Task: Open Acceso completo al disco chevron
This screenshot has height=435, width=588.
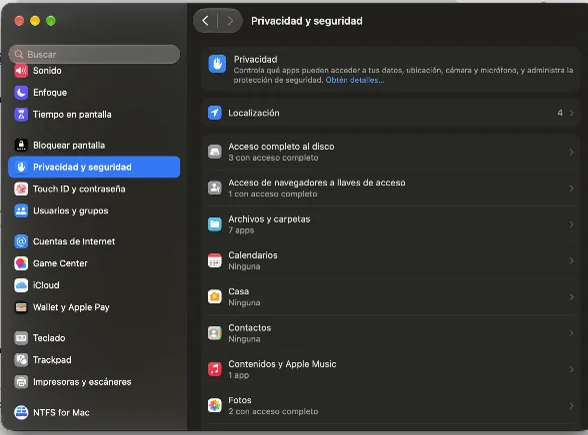Action: pyautogui.click(x=572, y=152)
